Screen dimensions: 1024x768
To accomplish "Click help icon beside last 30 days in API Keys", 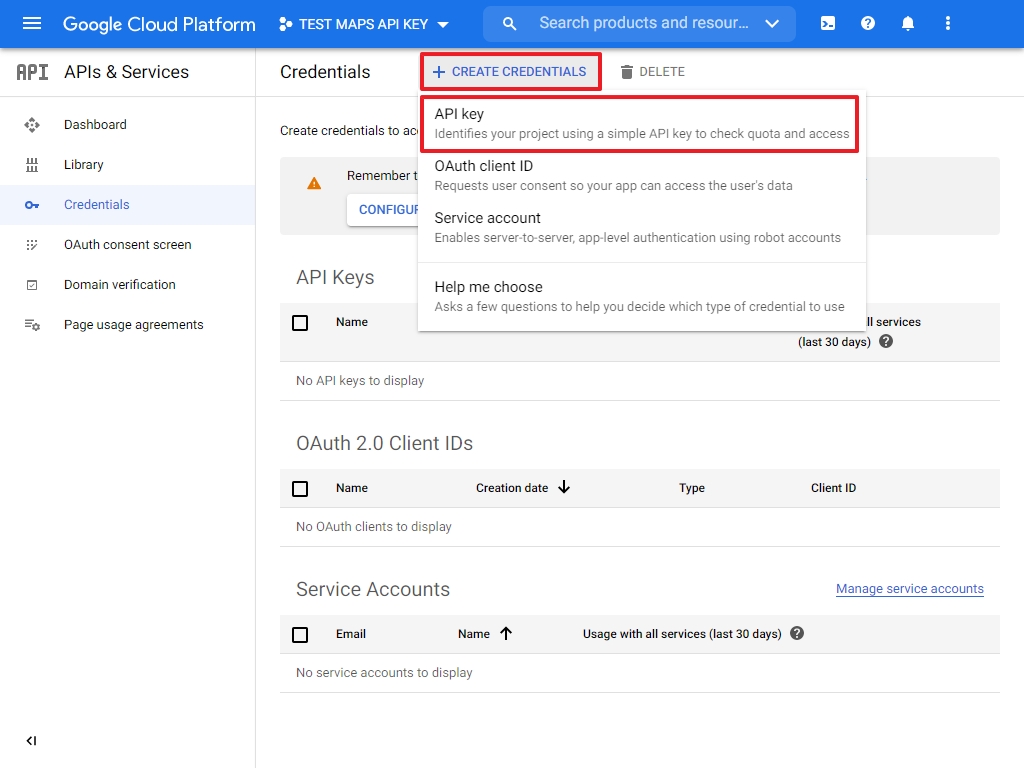I will click(x=886, y=341).
